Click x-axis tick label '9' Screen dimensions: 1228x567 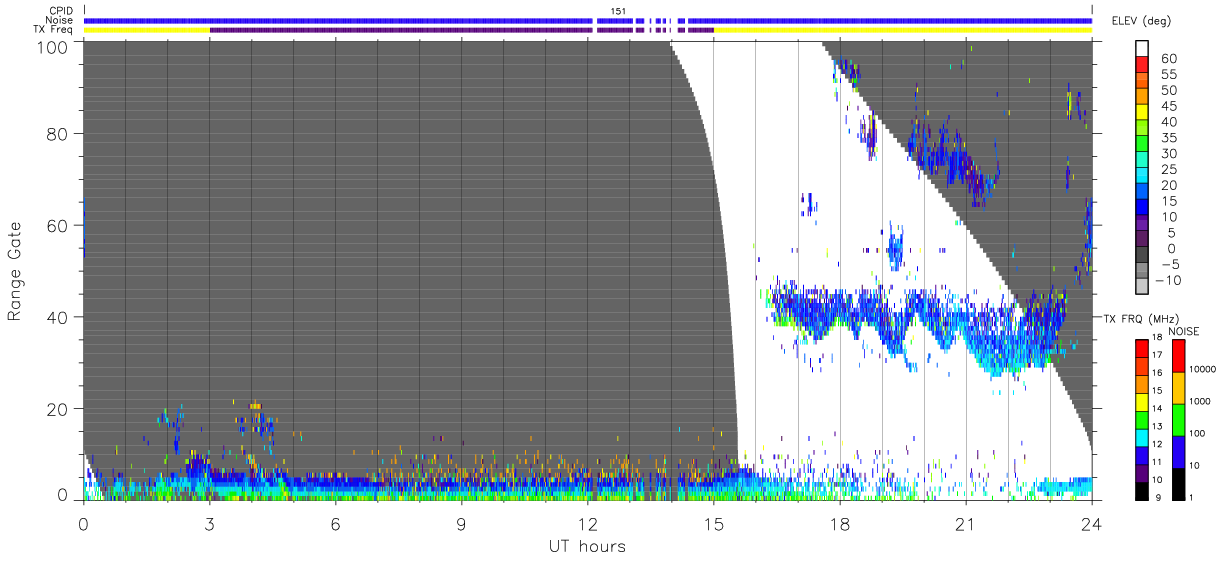point(461,523)
